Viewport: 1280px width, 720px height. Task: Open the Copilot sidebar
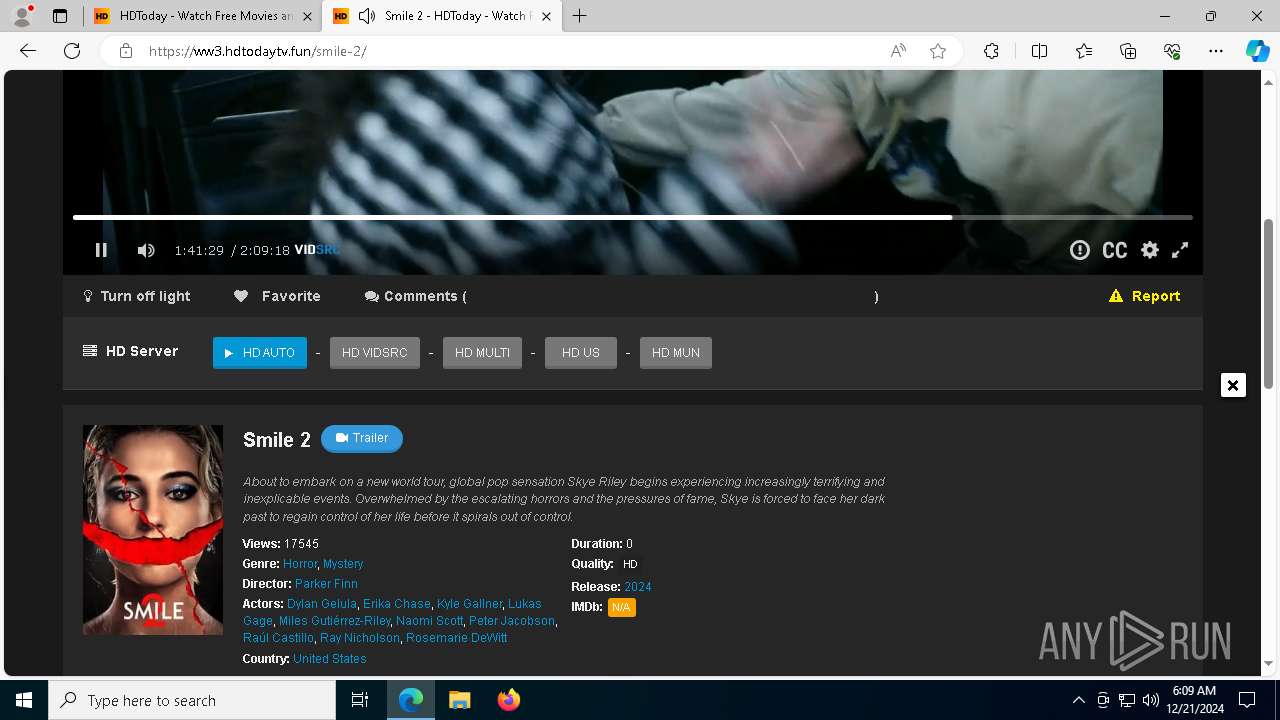pyautogui.click(x=1257, y=51)
